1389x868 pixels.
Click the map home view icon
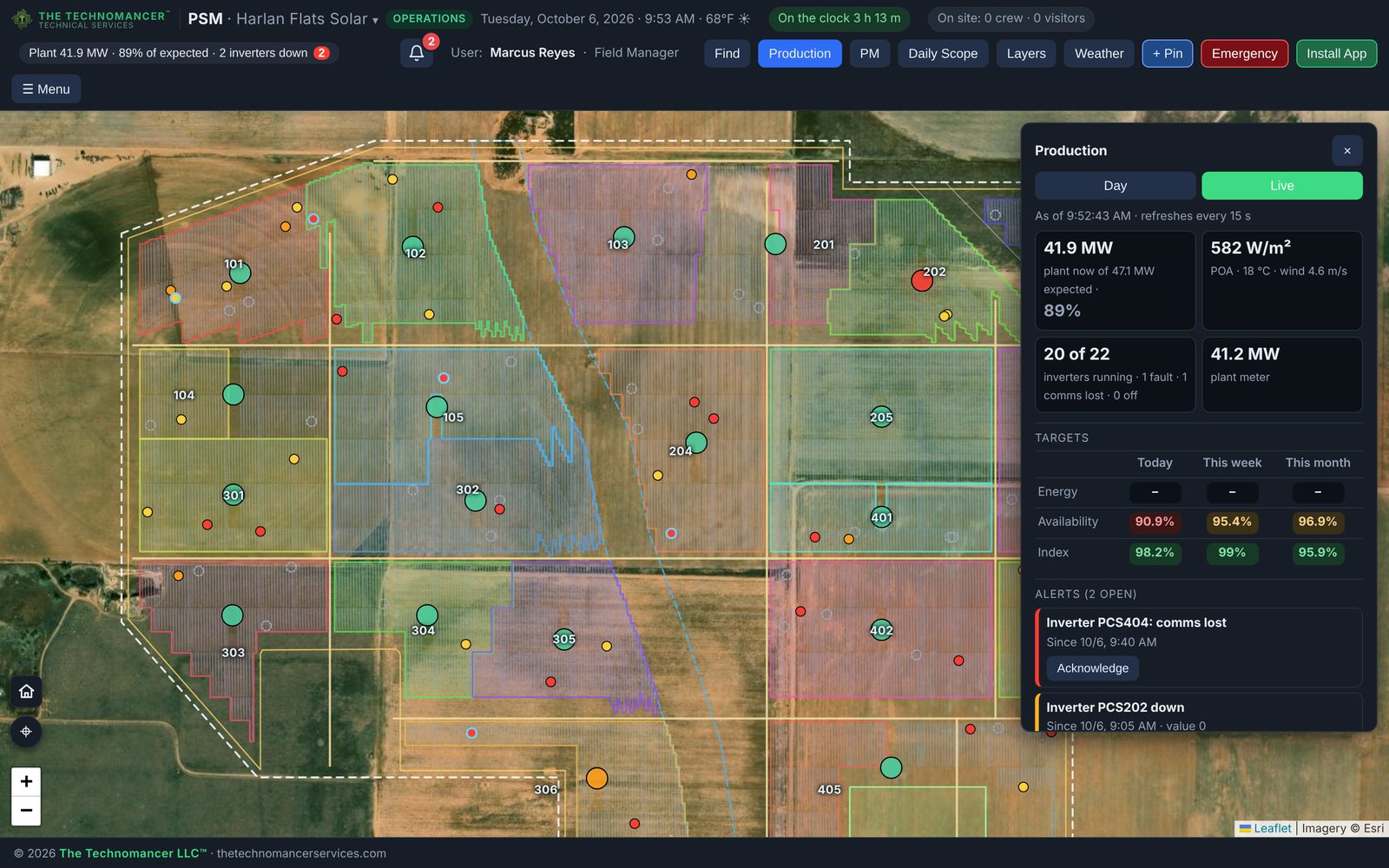pos(26,691)
